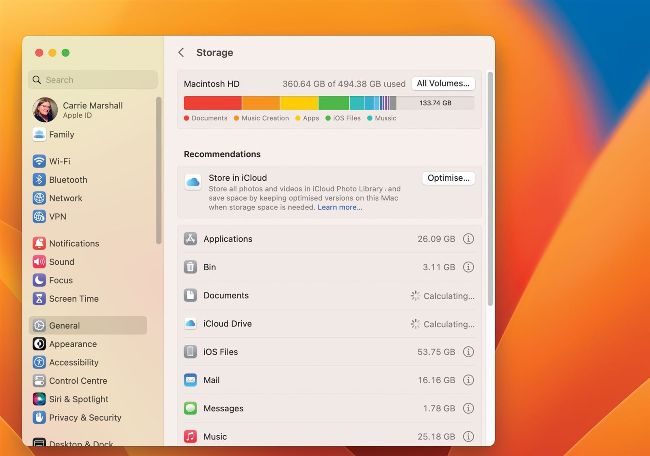Show info for Messages storage
Image resolution: width=650 pixels, height=456 pixels.
pos(469,408)
